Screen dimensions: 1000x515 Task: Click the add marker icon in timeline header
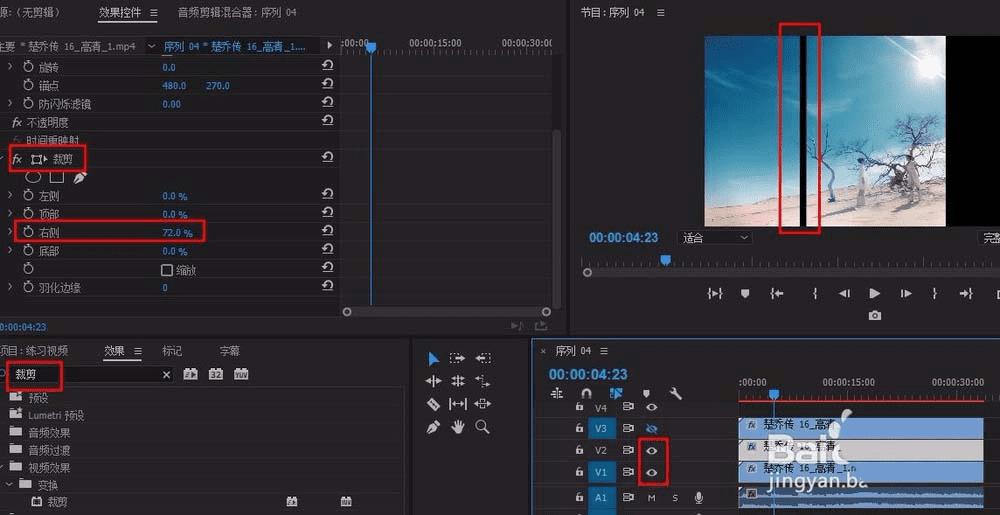coord(646,394)
